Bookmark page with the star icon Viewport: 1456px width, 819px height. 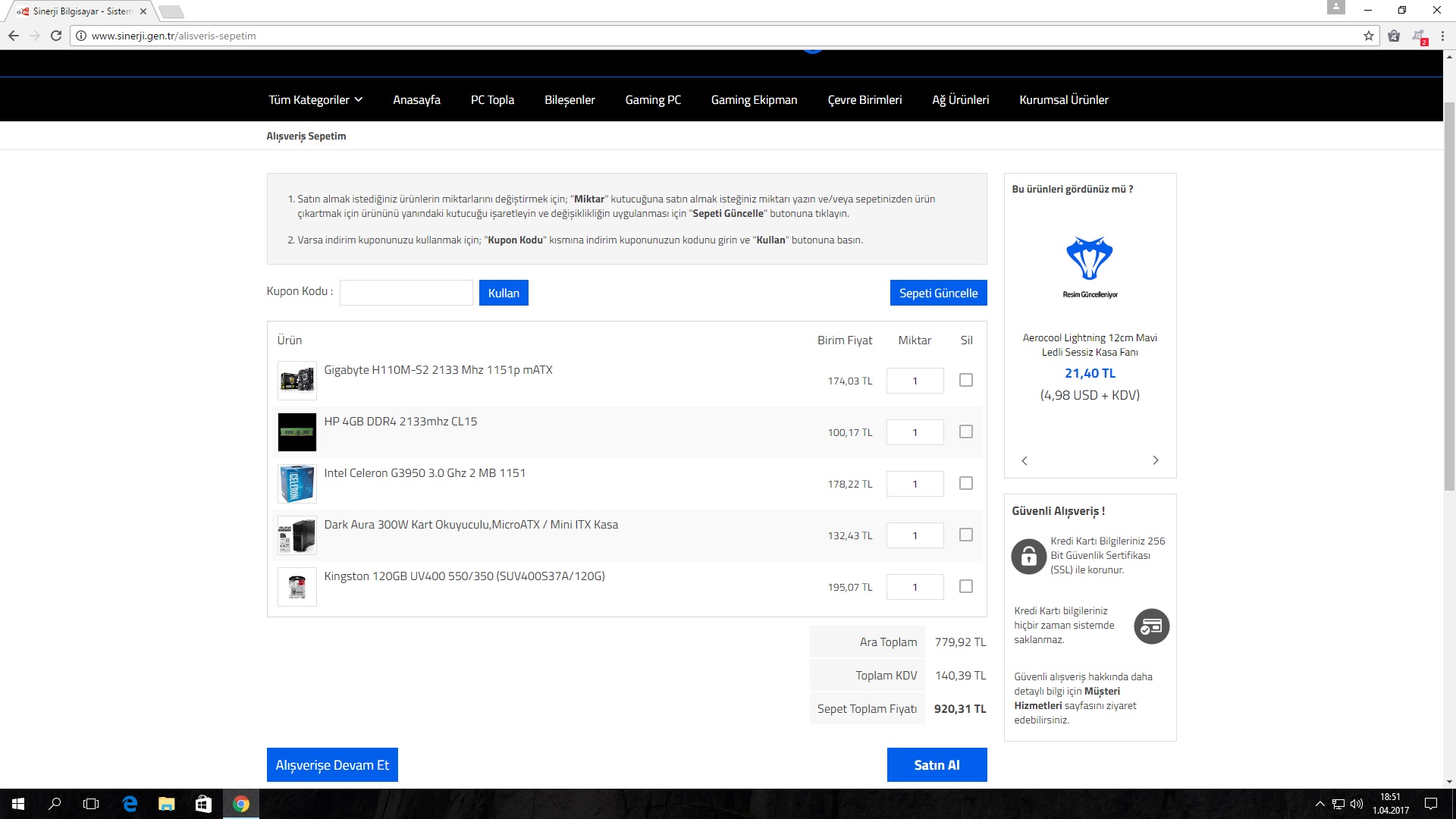coord(1368,36)
